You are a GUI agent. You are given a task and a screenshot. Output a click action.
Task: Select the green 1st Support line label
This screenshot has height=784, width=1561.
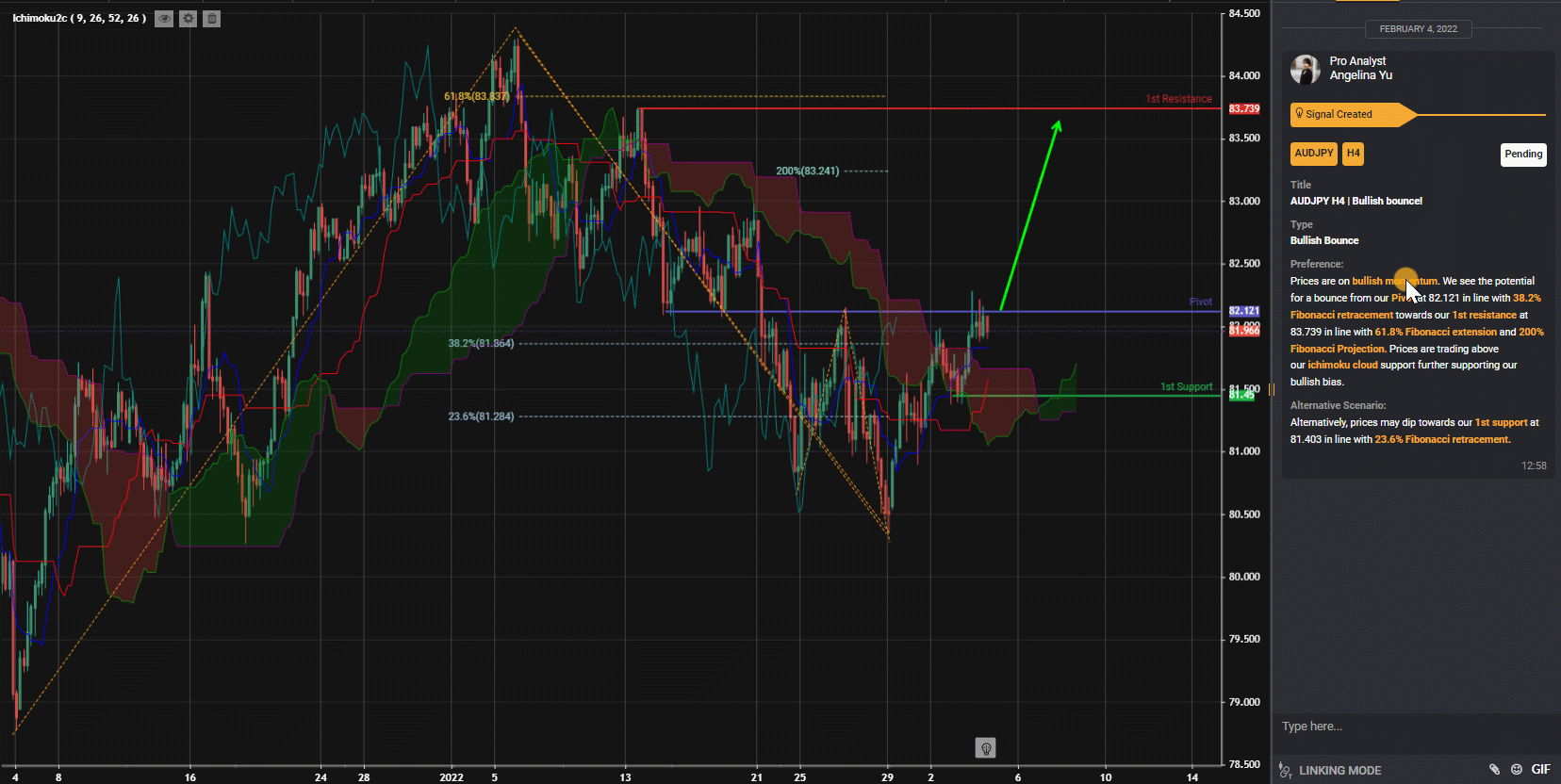pos(1186,387)
